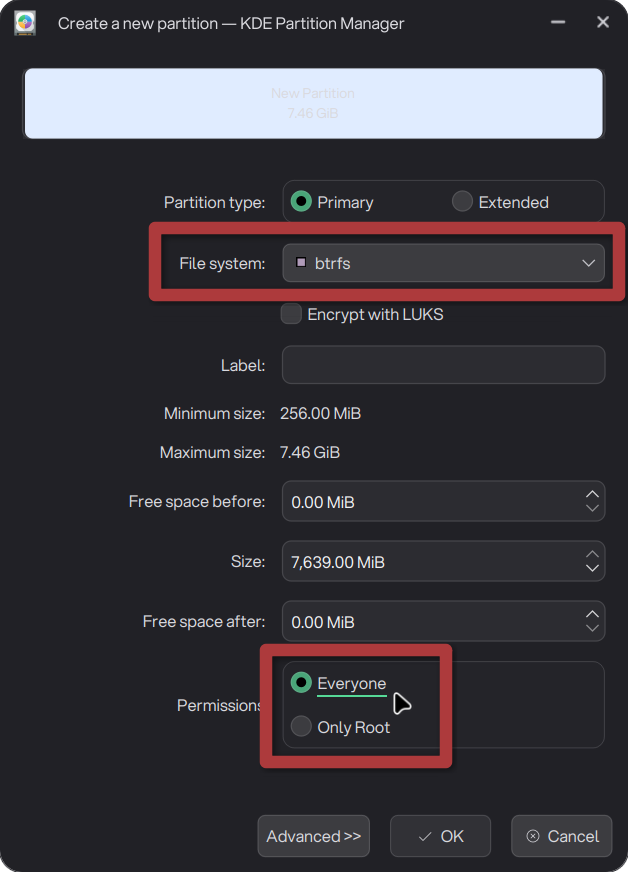Close the Create a new partition dialog
This screenshot has width=628, height=872.
(603, 22)
